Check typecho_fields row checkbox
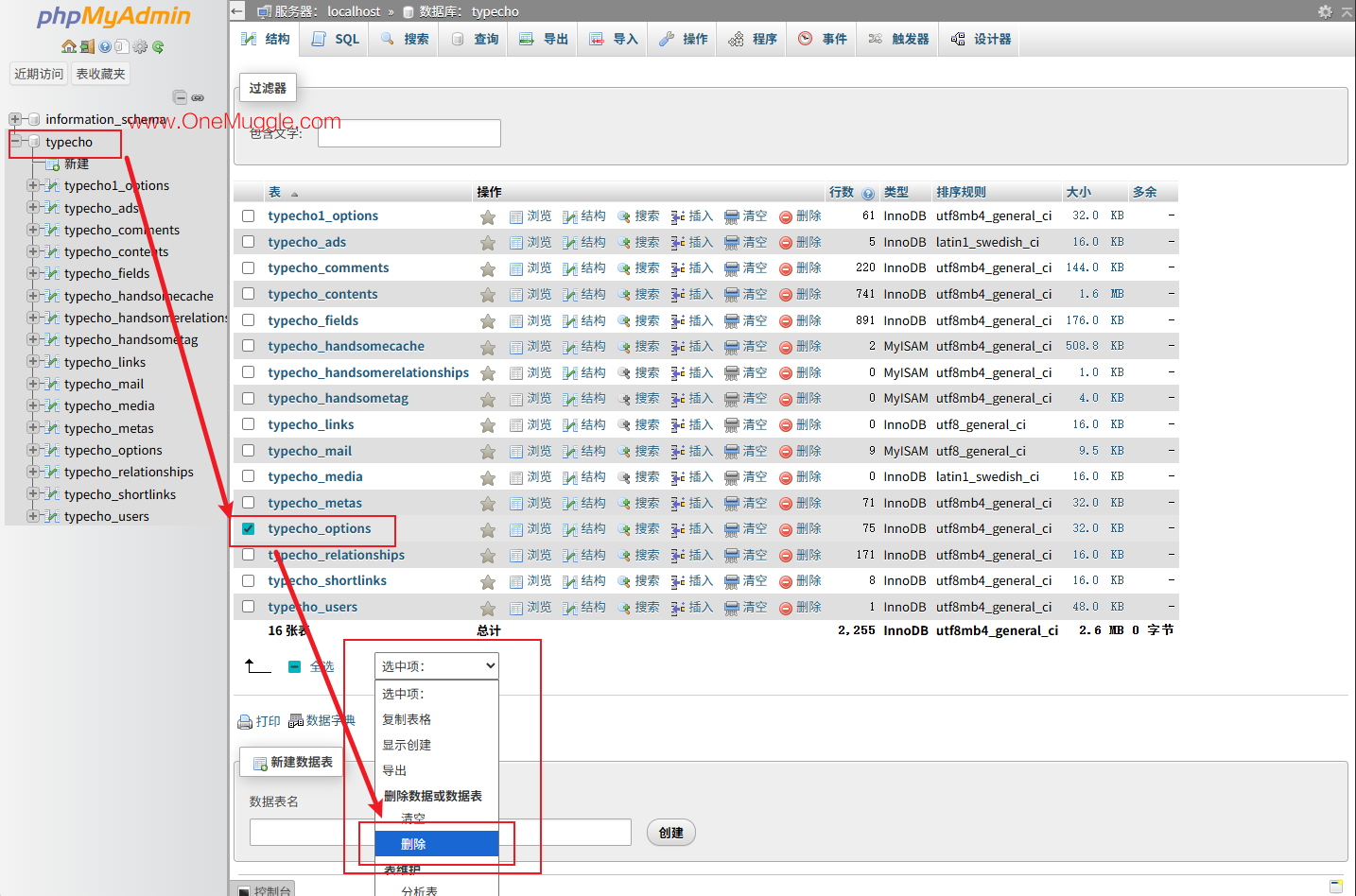1356x896 pixels. (x=248, y=320)
